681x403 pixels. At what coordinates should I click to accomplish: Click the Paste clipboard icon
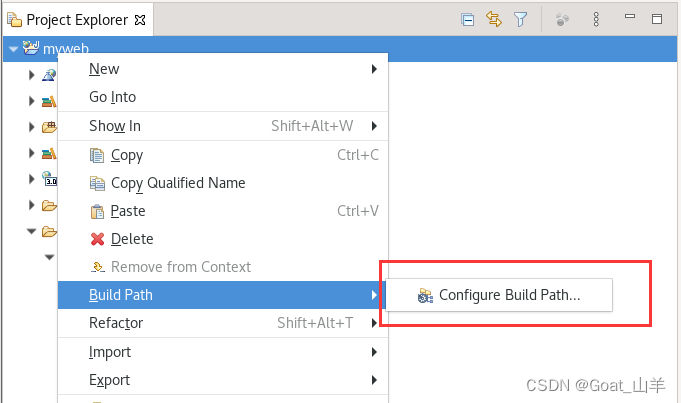click(x=97, y=211)
